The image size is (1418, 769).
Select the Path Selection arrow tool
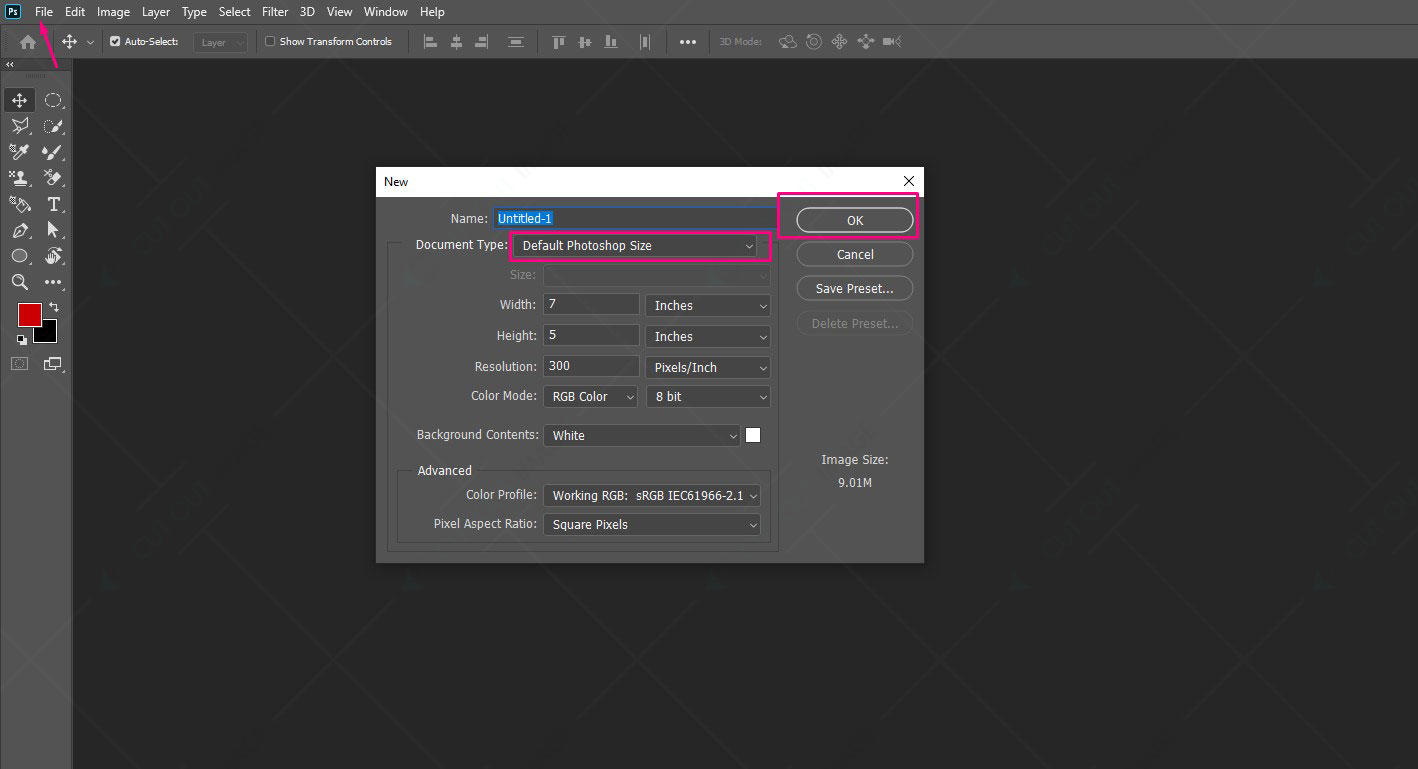pyautogui.click(x=53, y=230)
